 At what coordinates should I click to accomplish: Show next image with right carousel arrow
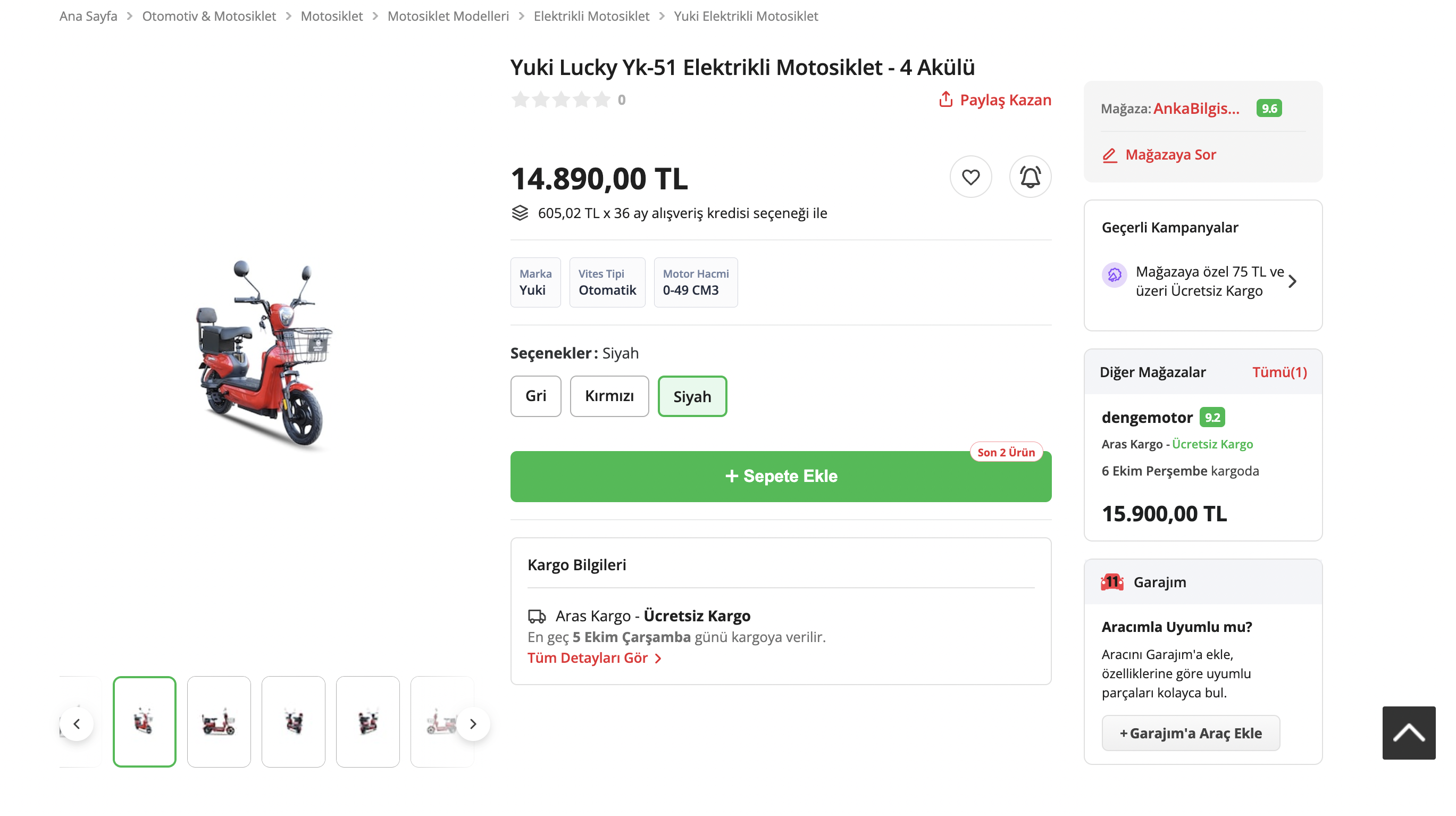pos(473,723)
